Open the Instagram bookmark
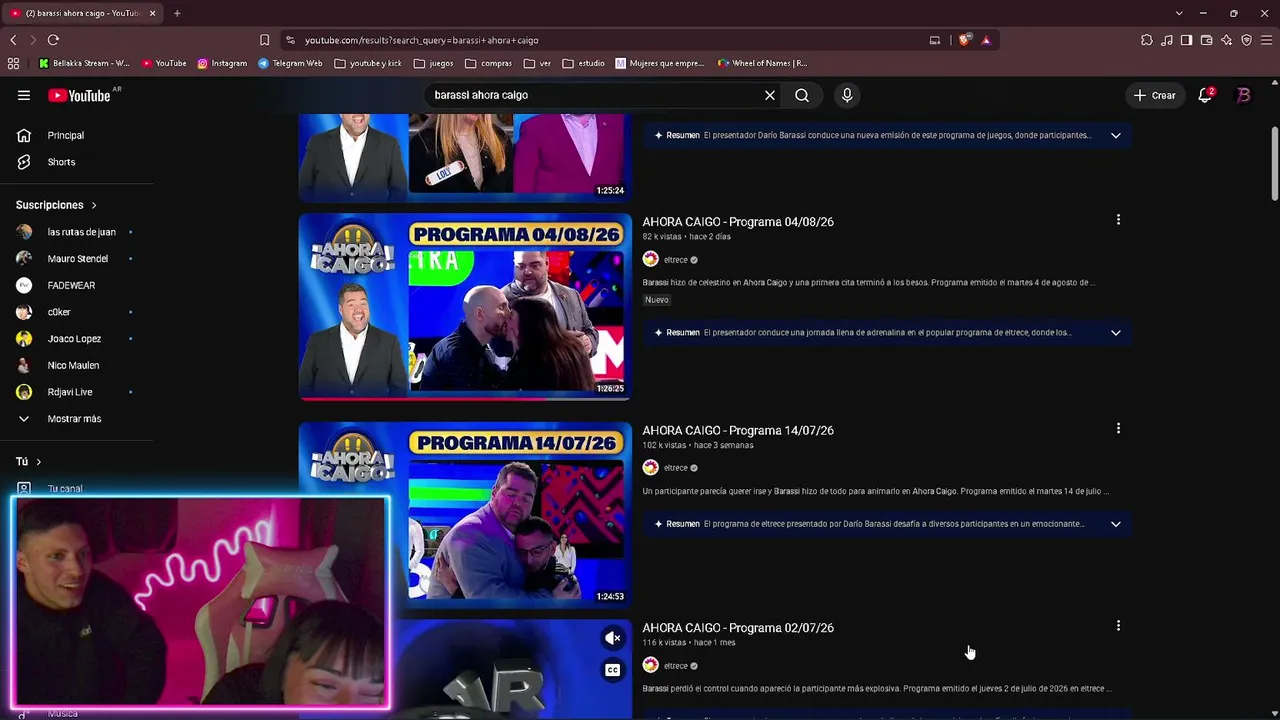Viewport: 1280px width, 720px height. coord(222,63)
